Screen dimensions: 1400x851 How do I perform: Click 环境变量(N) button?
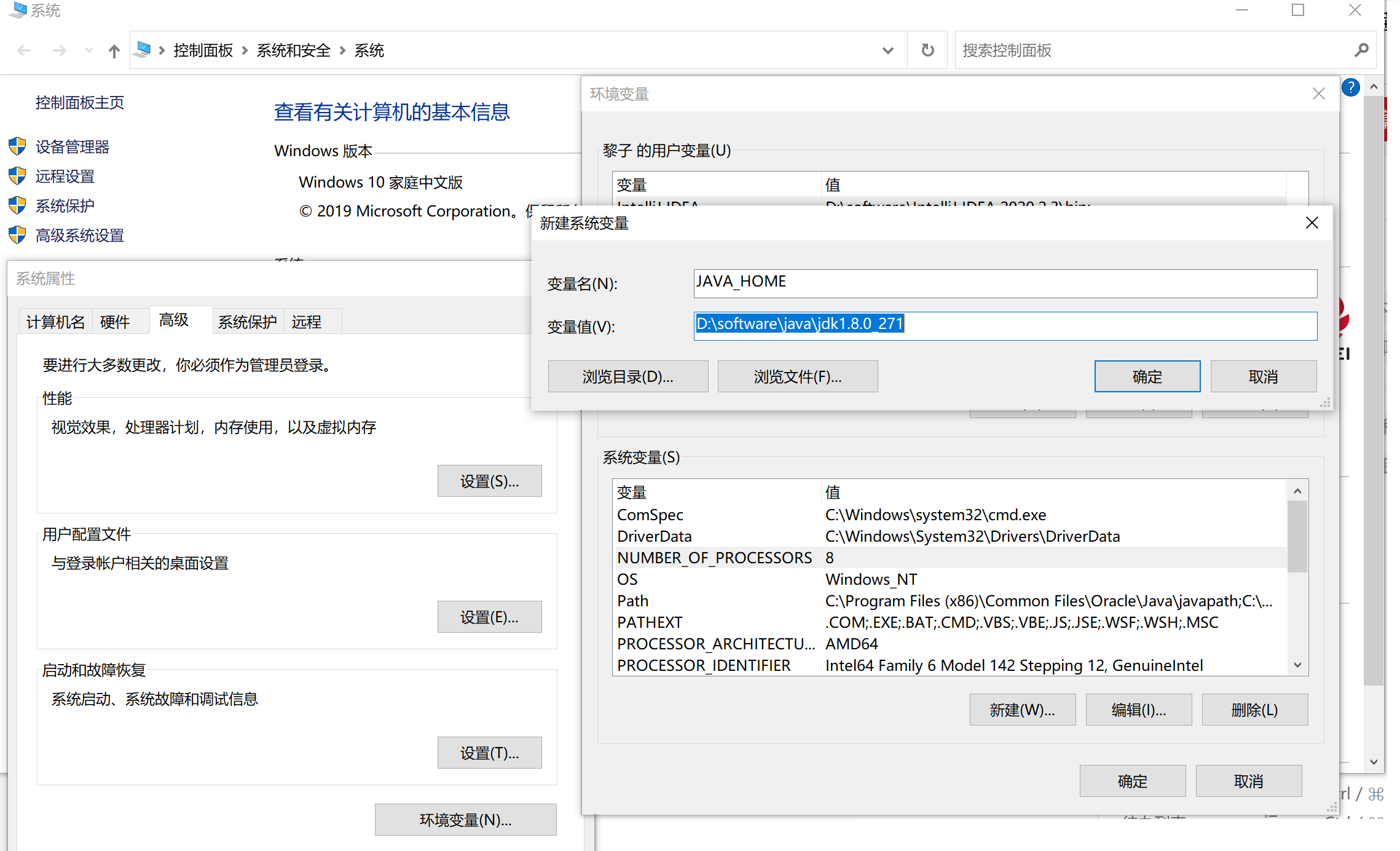click(x=465, y=820)
